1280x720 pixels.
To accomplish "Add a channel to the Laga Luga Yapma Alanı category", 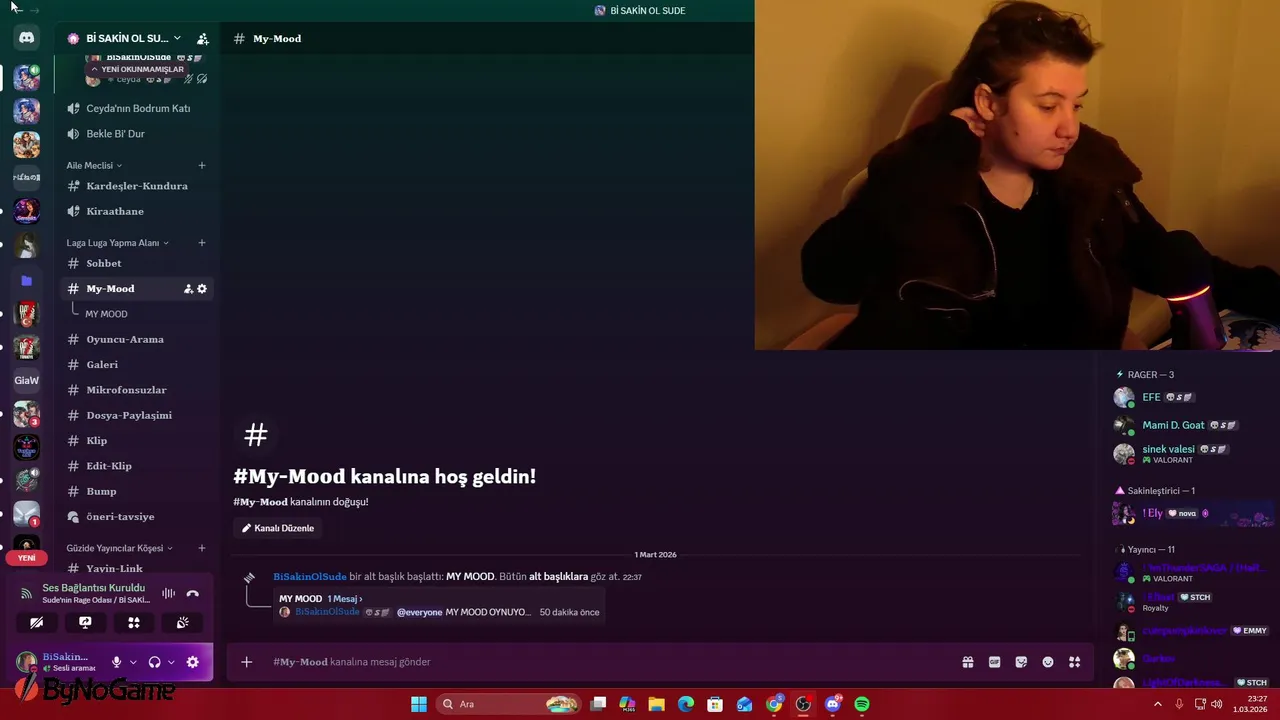I will [x=202, y=243].
